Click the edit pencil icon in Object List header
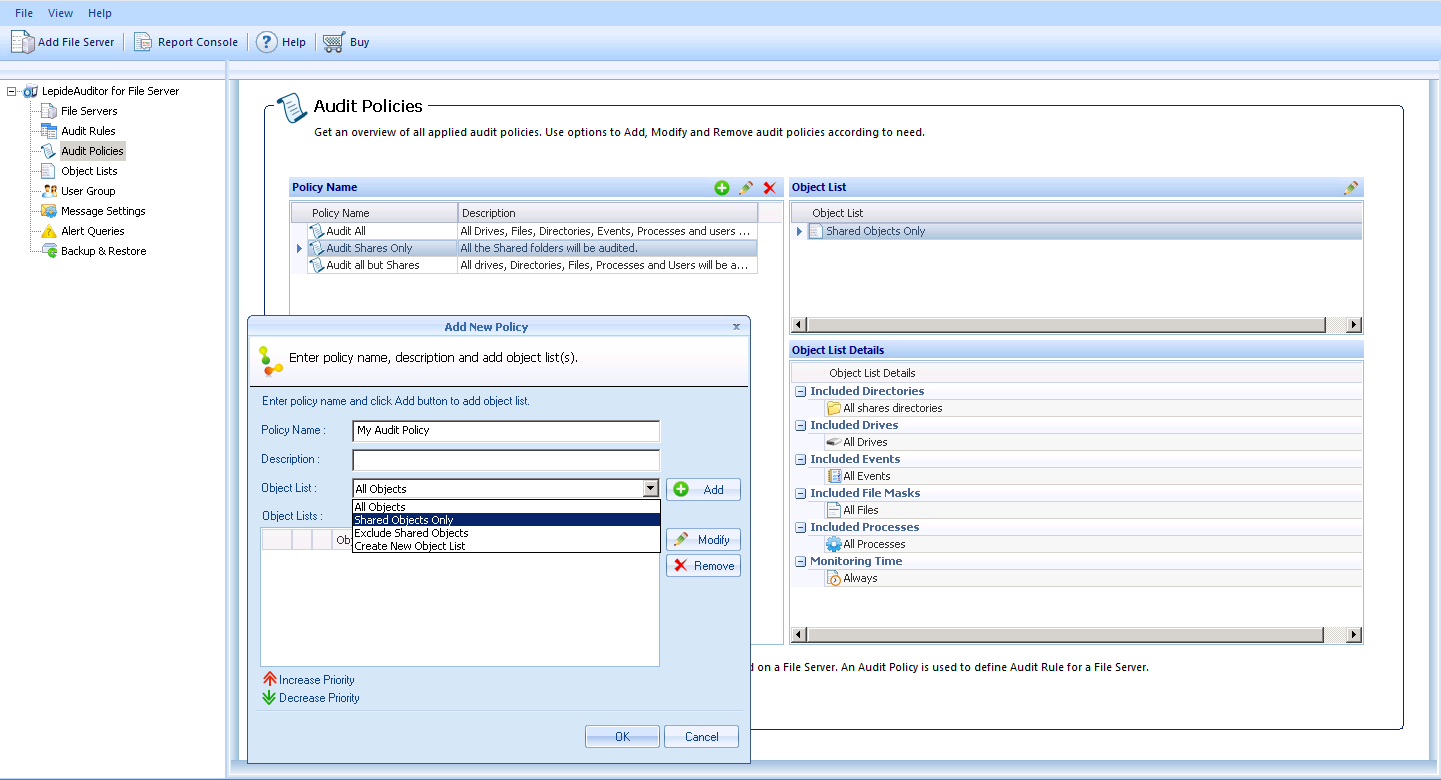Screen dimensions: 1441x780 [1351, 188]
